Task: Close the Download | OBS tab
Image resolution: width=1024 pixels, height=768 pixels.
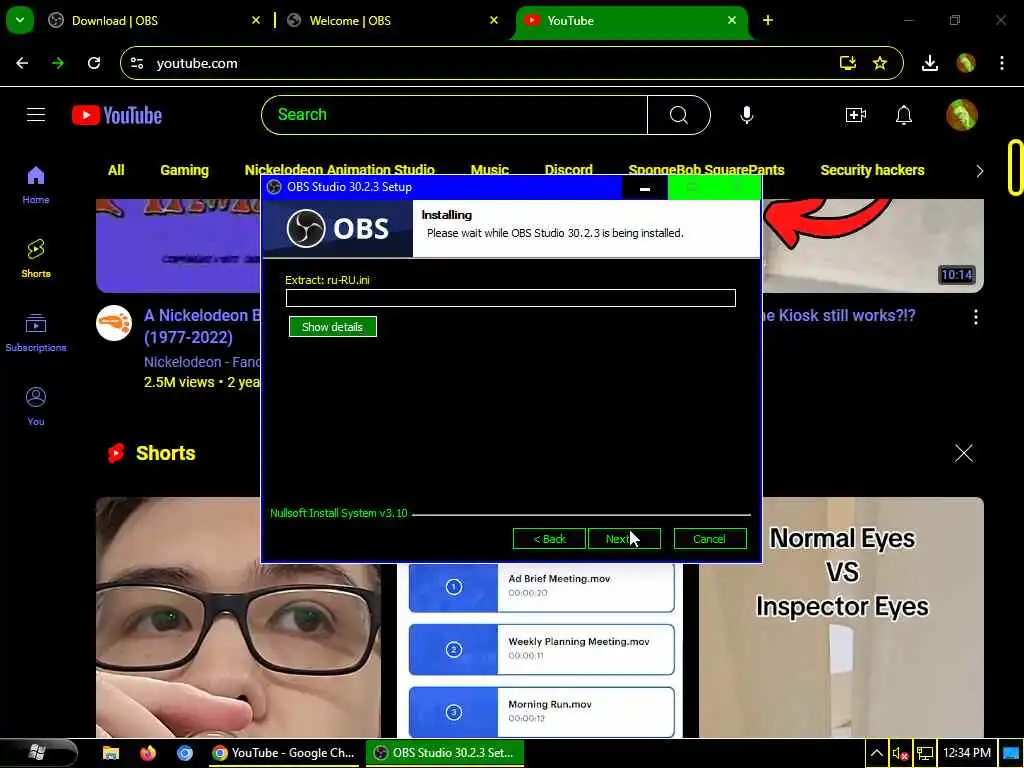Action: click(256, 20)
